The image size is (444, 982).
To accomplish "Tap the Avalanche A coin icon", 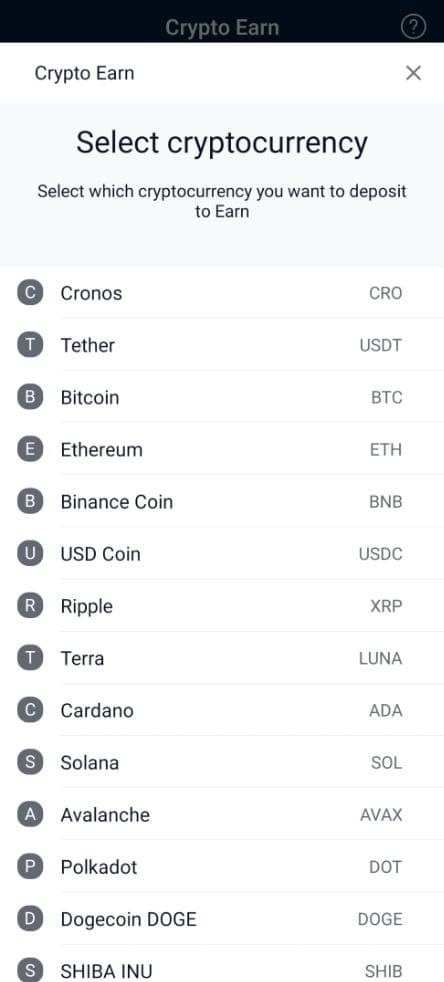I will pyautogui.click(x=30, y=814).
